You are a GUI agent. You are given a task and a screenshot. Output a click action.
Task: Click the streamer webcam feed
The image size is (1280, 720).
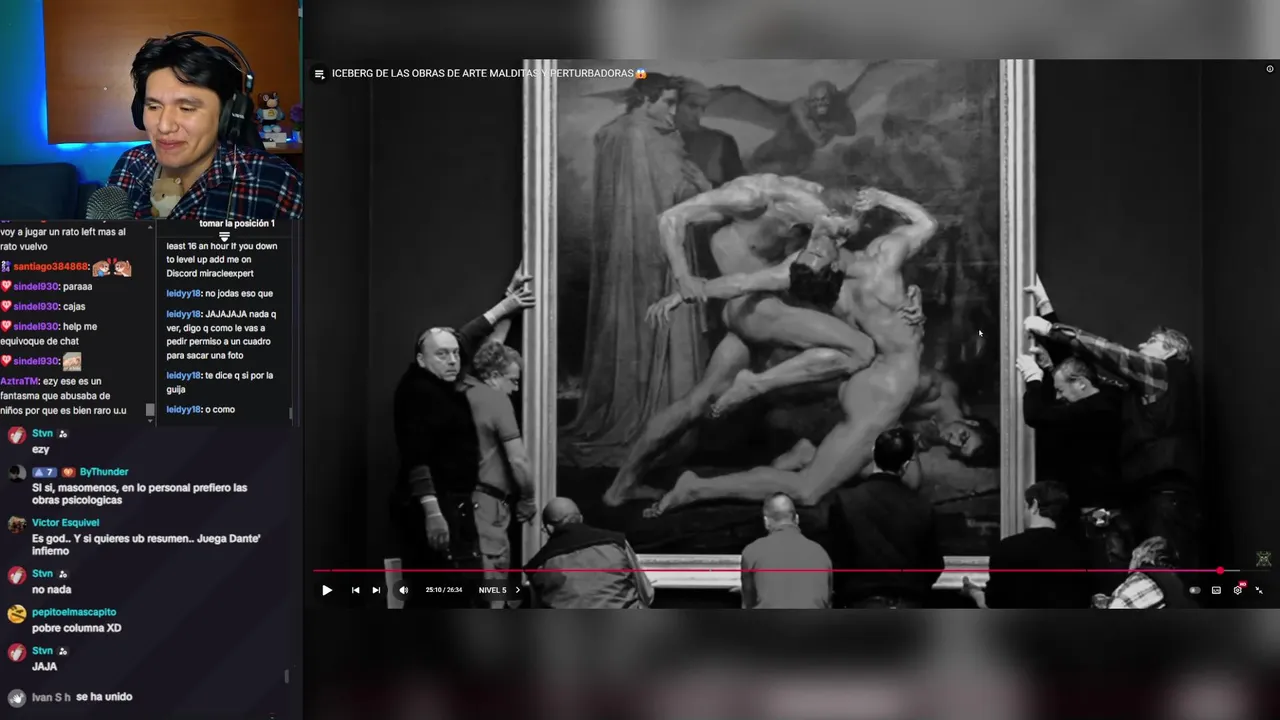point(150,109)
